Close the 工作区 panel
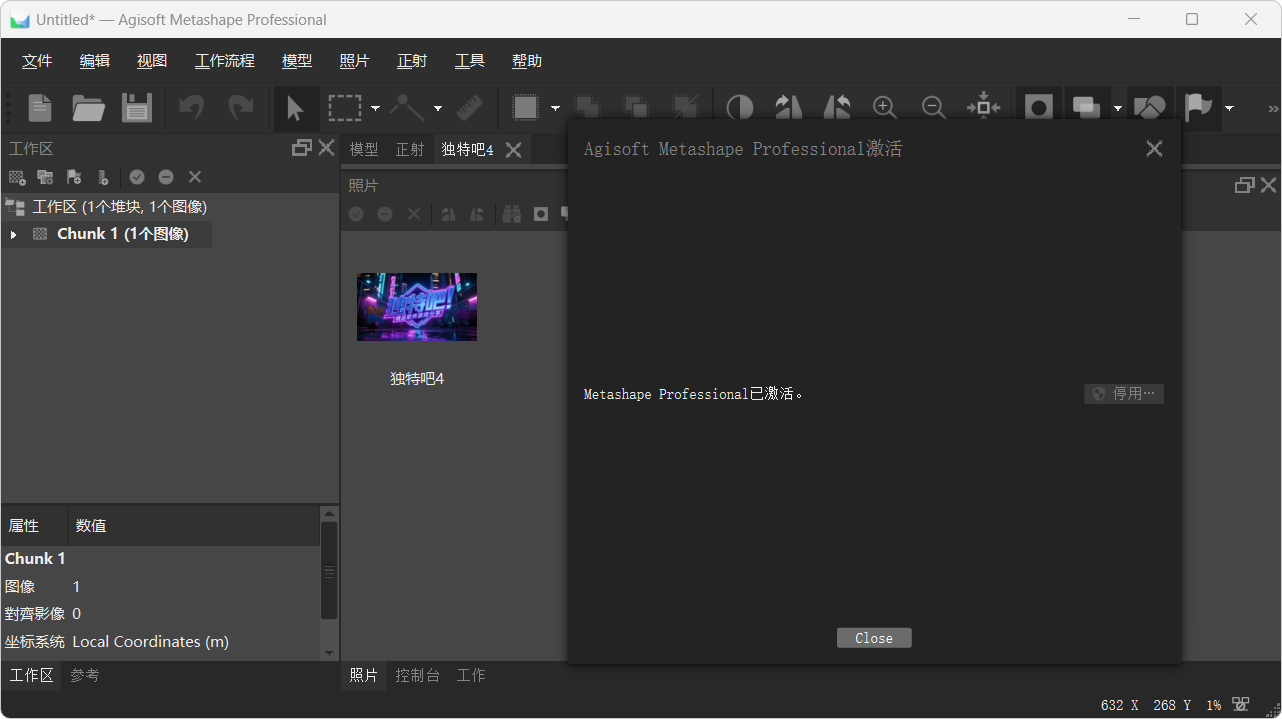Viewport: 1282px width, 719px height. (x=326, y=148)
